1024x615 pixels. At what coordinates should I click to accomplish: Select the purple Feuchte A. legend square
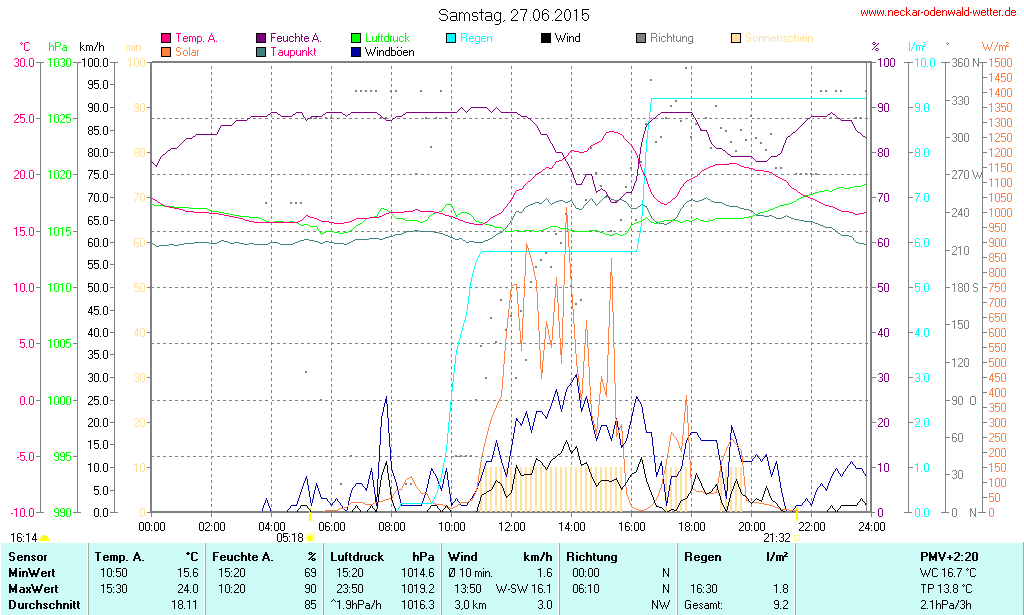[262, 39]
